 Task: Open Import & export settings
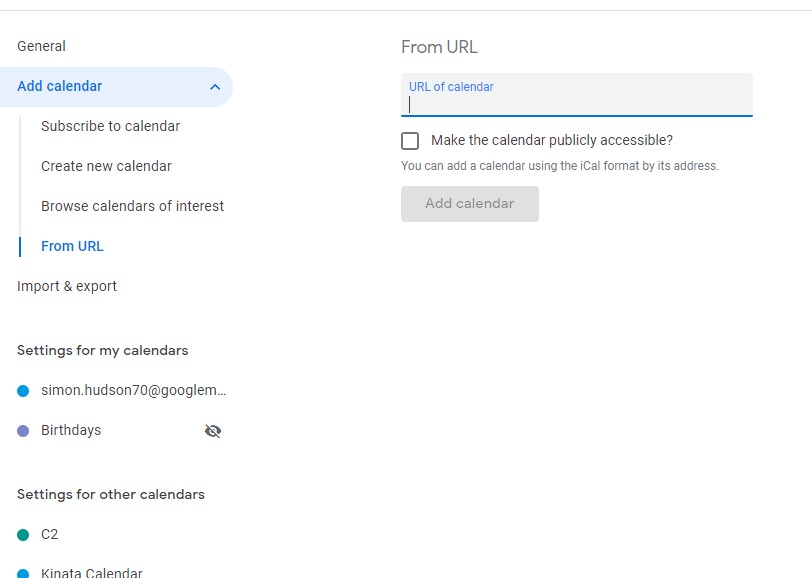pos(67,286)
